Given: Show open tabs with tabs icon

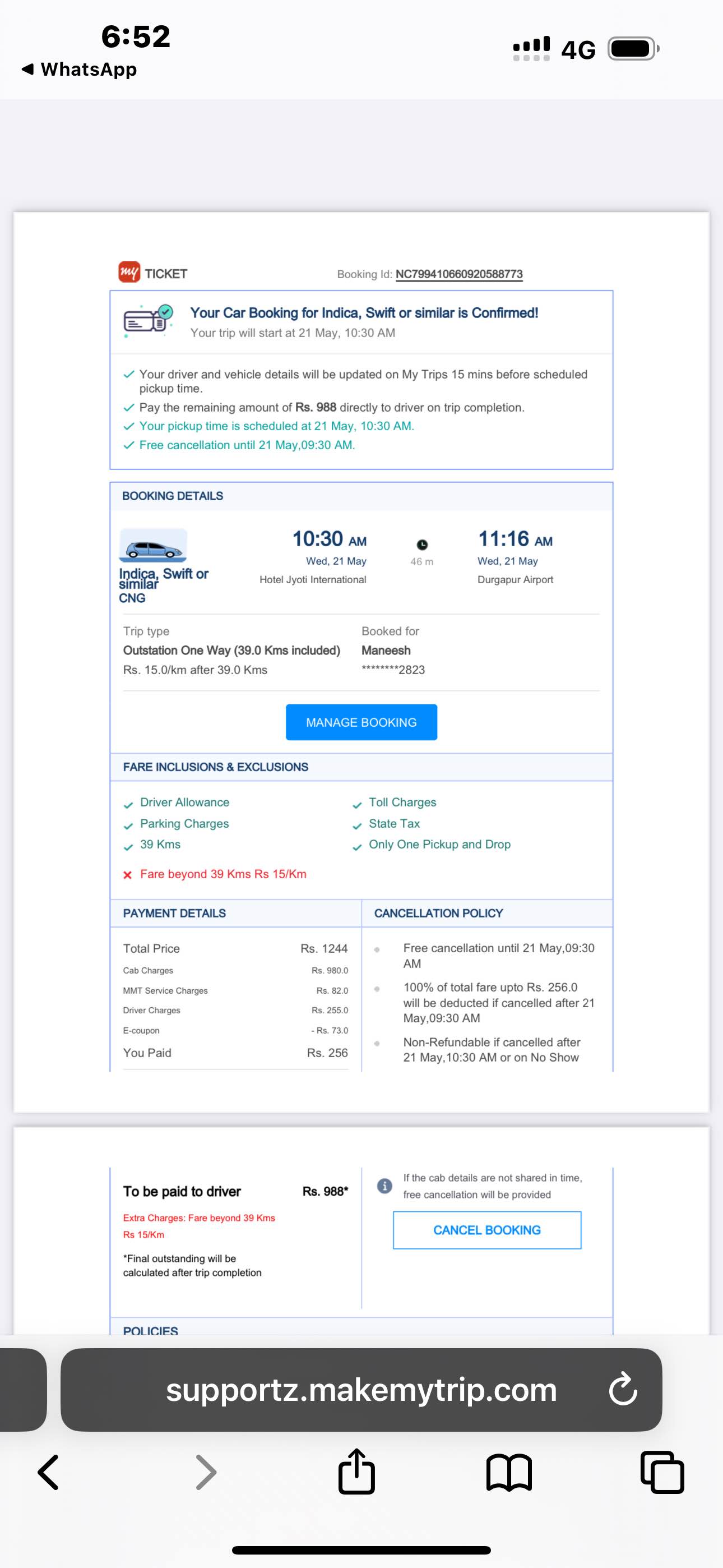Looking at the screenshot, I should (662, 1473).
